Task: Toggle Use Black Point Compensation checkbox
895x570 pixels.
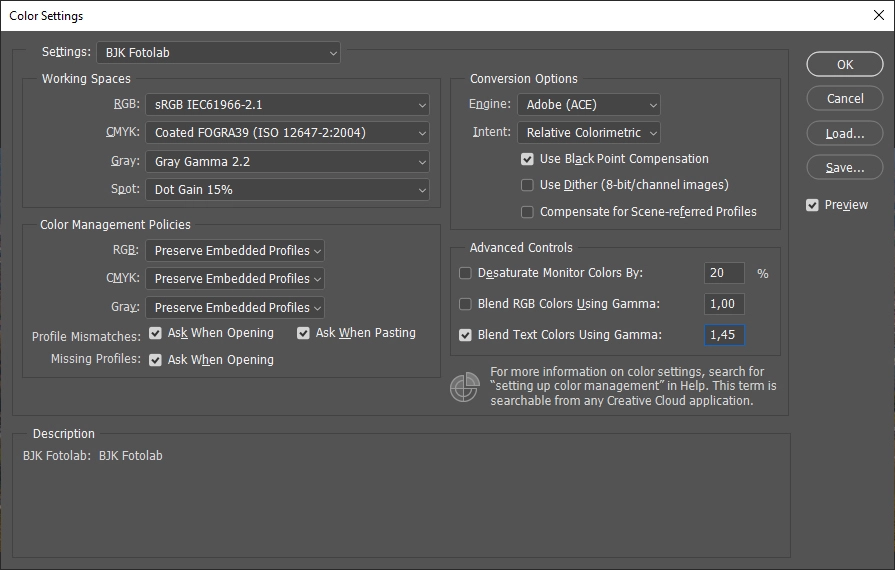Action: (527, 159)
